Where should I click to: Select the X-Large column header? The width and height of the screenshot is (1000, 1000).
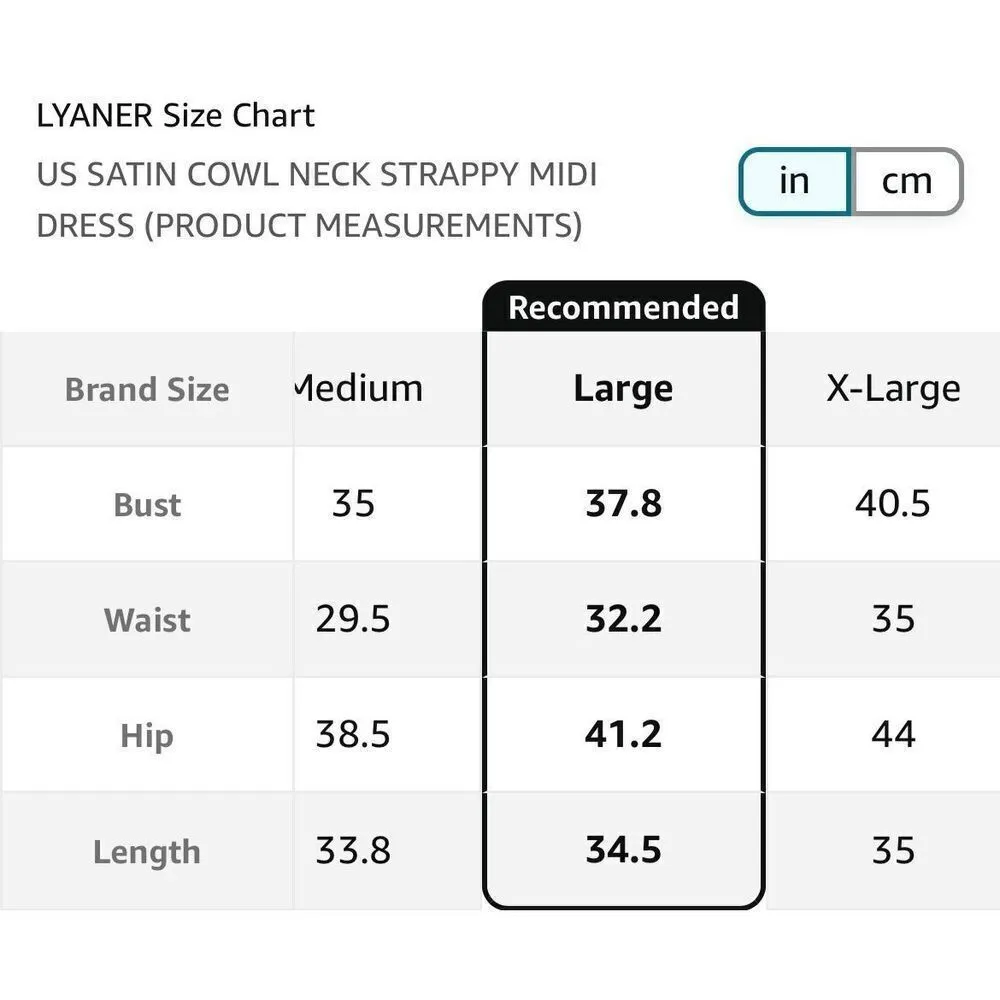click(x=892, y=387)
